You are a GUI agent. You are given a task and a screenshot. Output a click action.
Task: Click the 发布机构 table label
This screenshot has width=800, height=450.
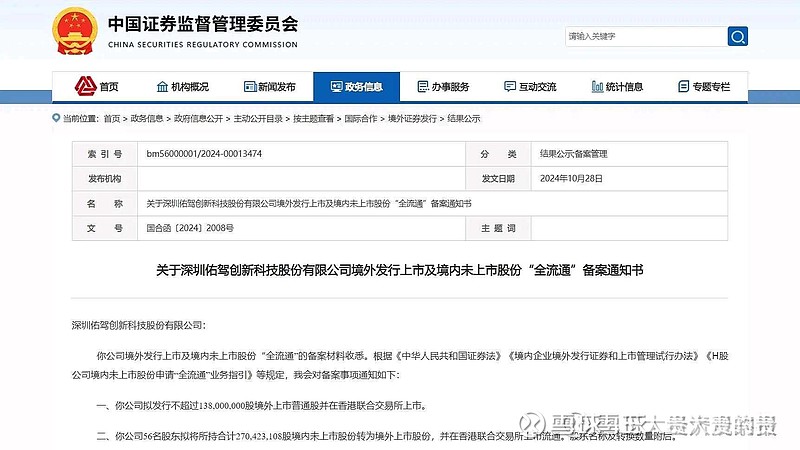coord(105,179)
